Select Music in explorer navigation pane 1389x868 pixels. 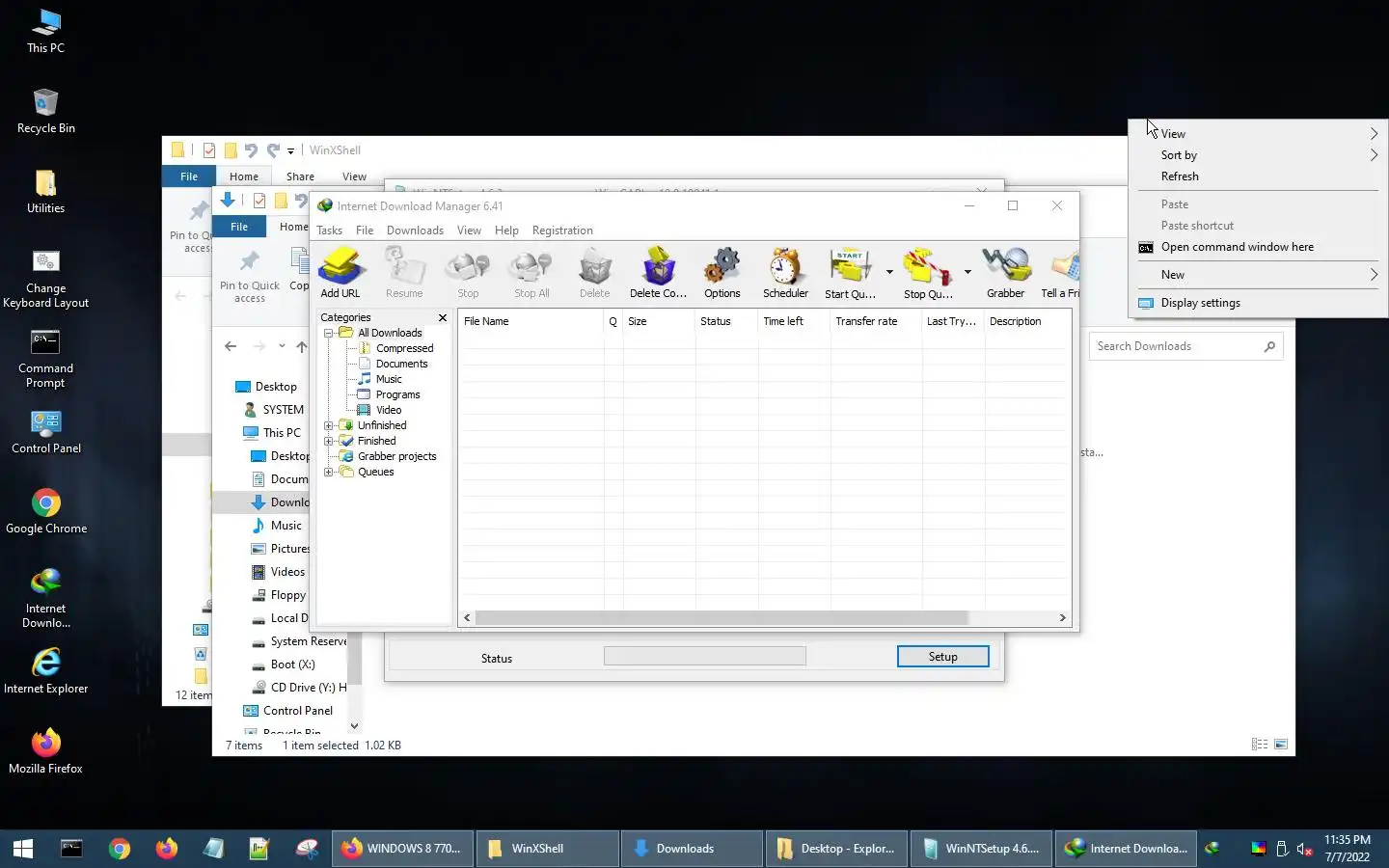click(286, 526)
